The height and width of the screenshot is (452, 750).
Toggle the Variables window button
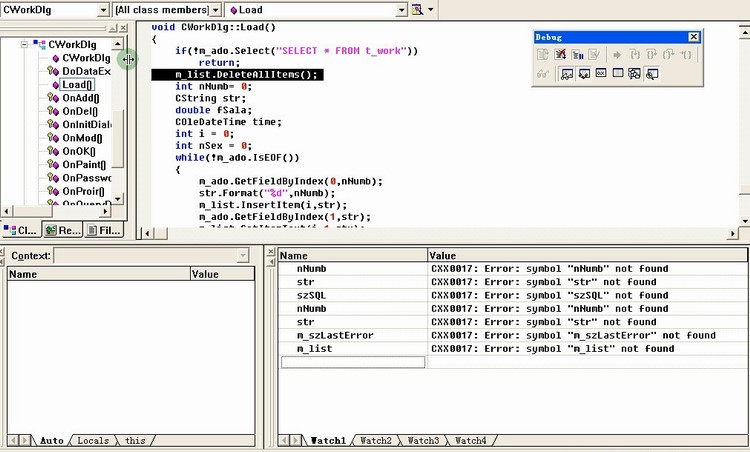coord(584,74)
